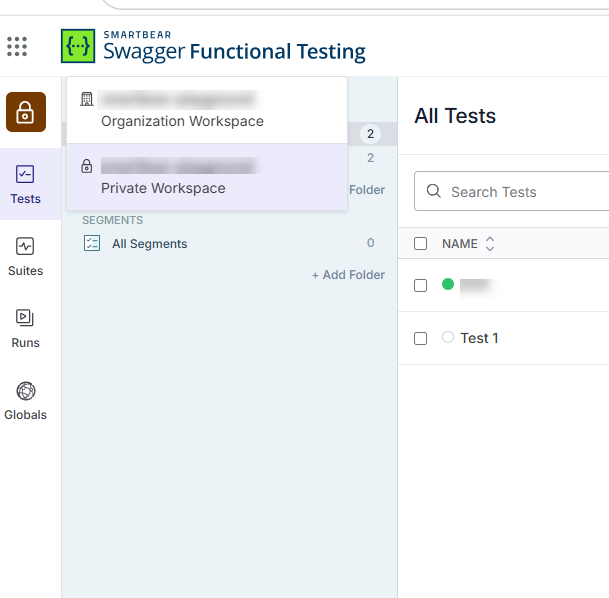This screenshot has width=609, height=598.
Task: Go to the Runs section label
Action: pos(26,343)
